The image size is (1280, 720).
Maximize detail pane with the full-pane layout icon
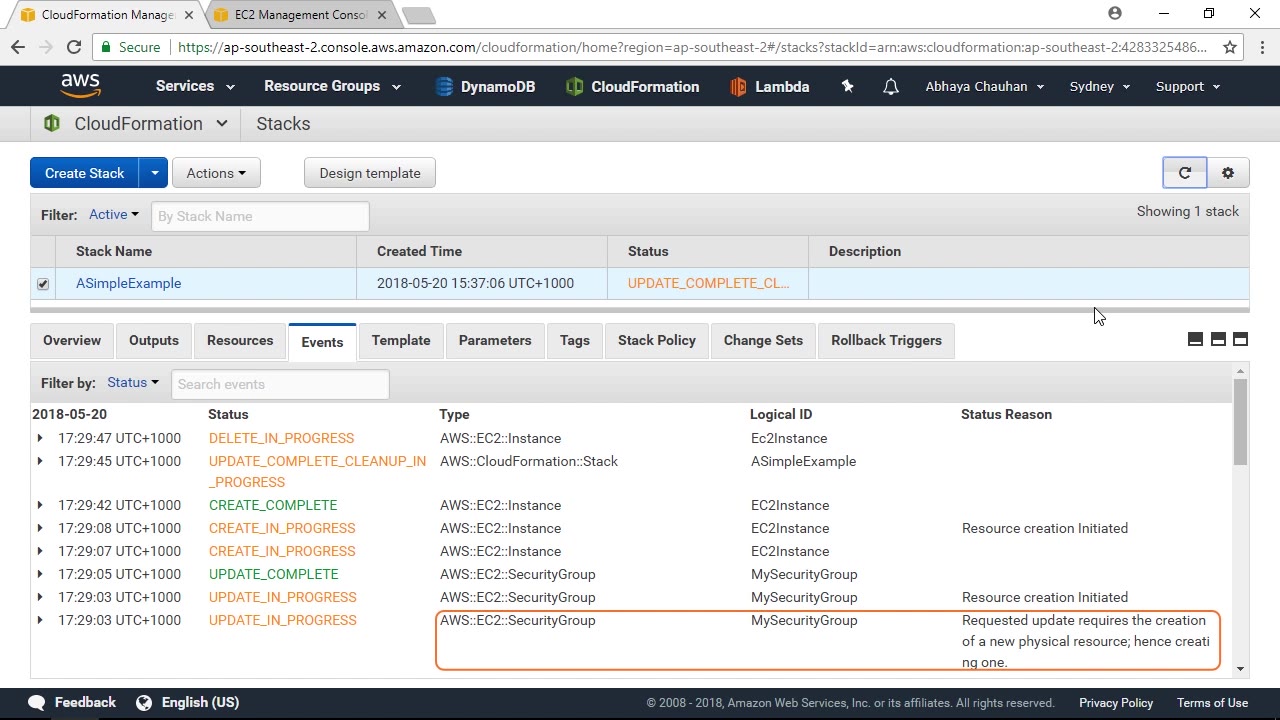click(x=1240, y=339)
